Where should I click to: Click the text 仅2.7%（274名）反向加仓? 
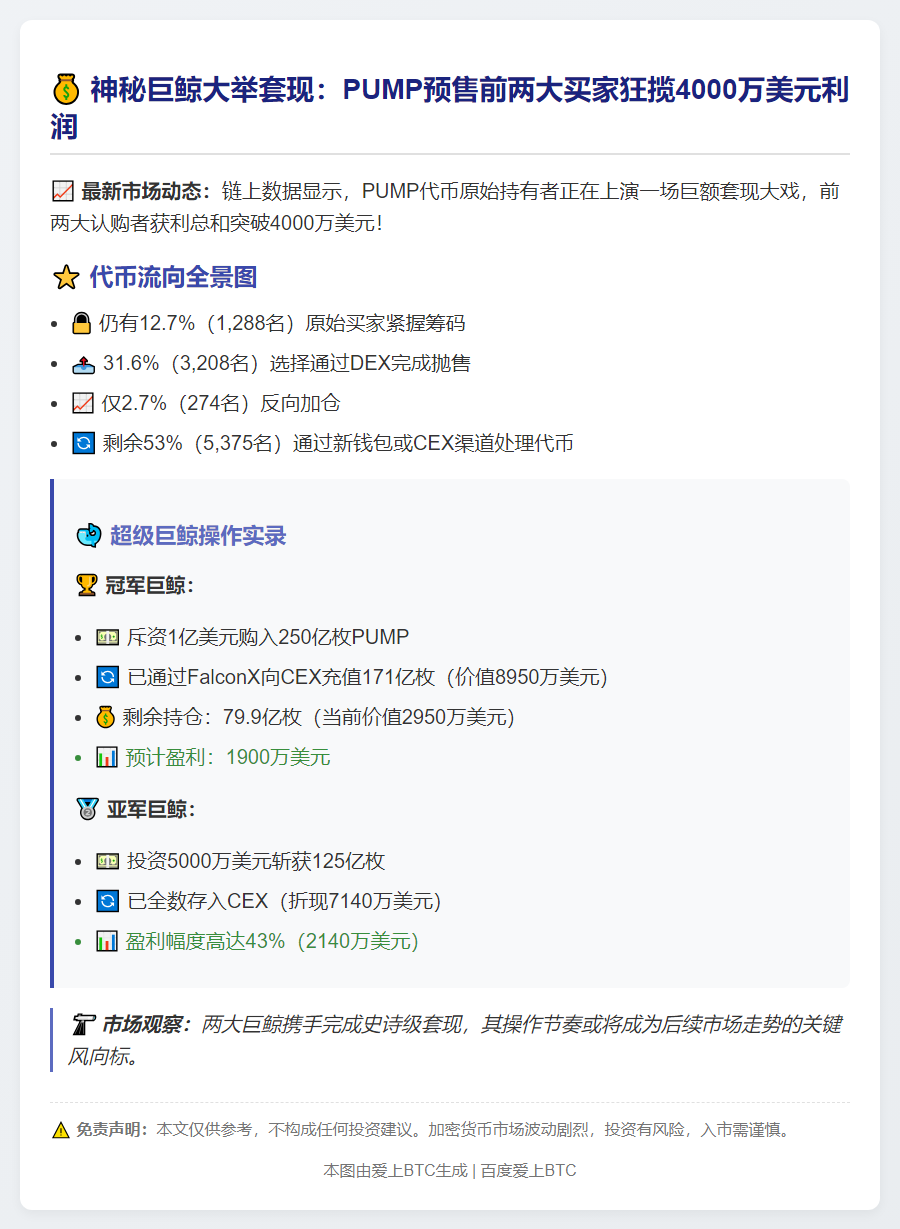[x=221, y=403]
